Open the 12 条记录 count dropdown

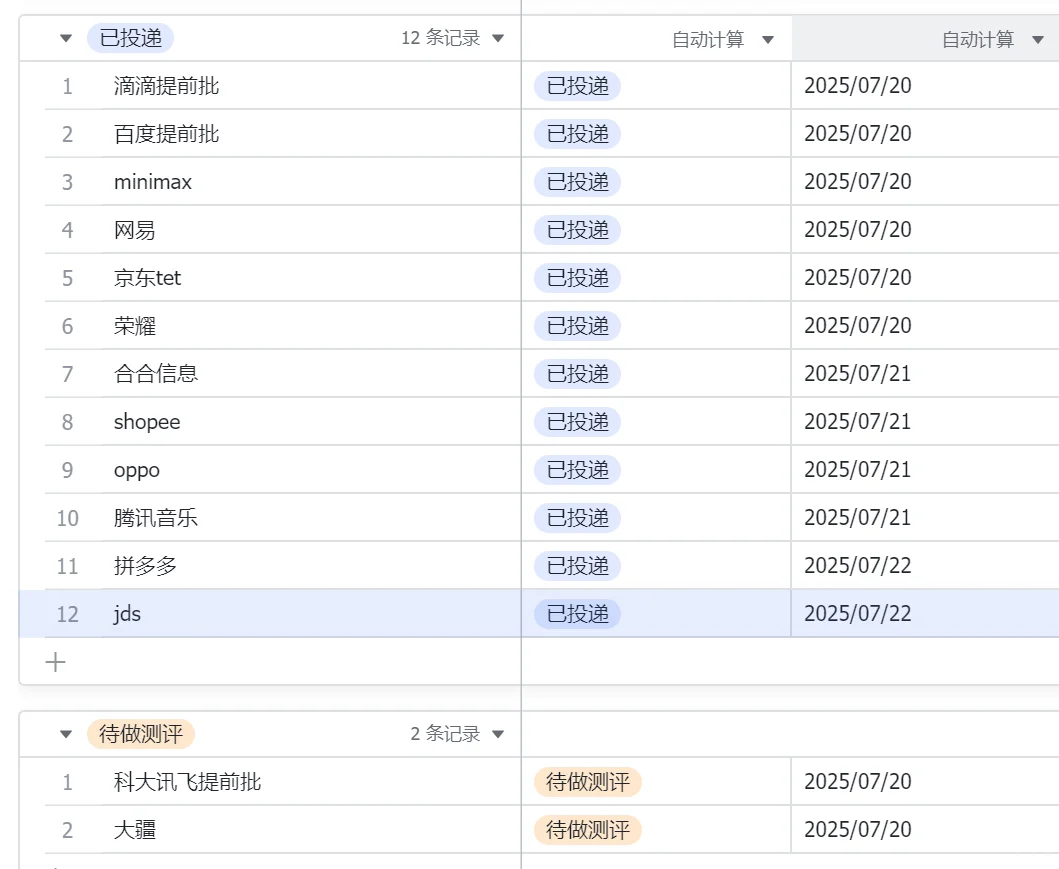pos(498,38)
